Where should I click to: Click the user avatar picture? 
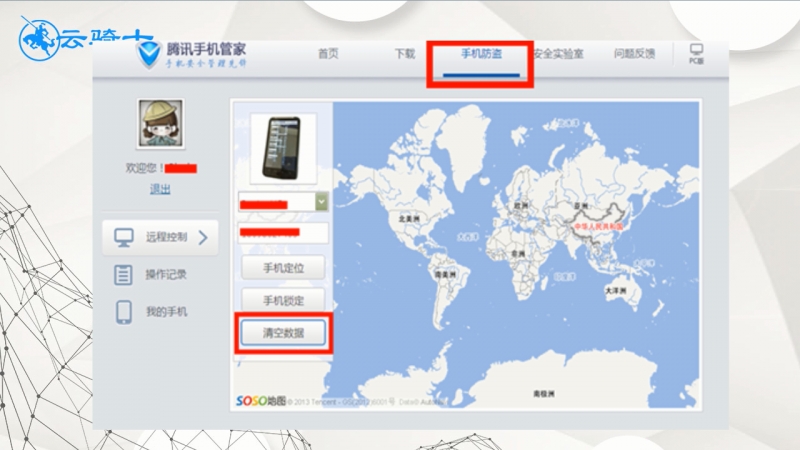pos(161,123)
